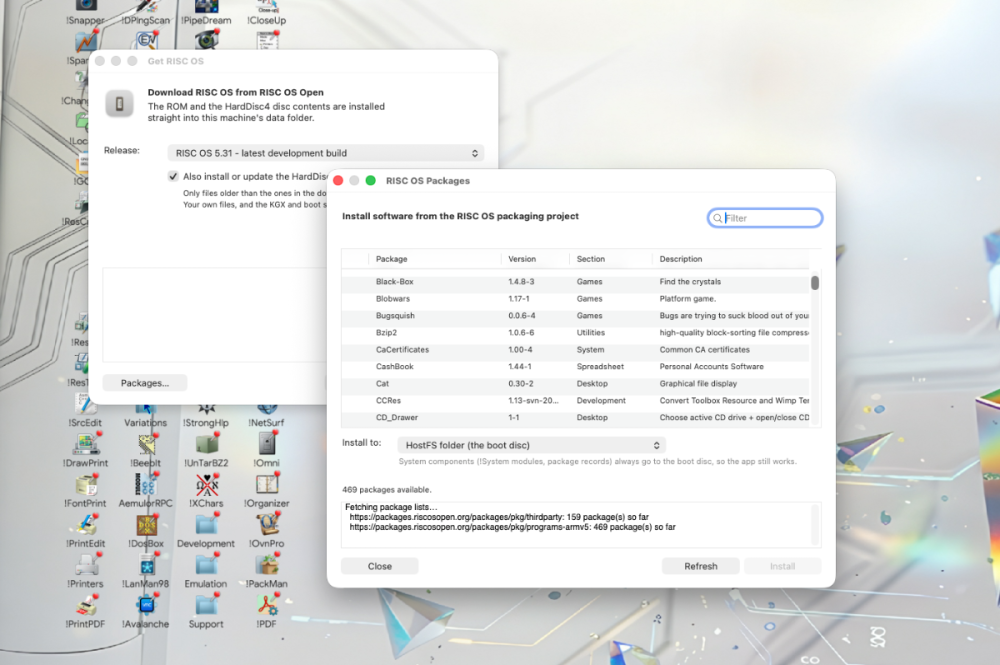
Task: Open the !CloseUp icon
Action: click(x=267, y=7)
